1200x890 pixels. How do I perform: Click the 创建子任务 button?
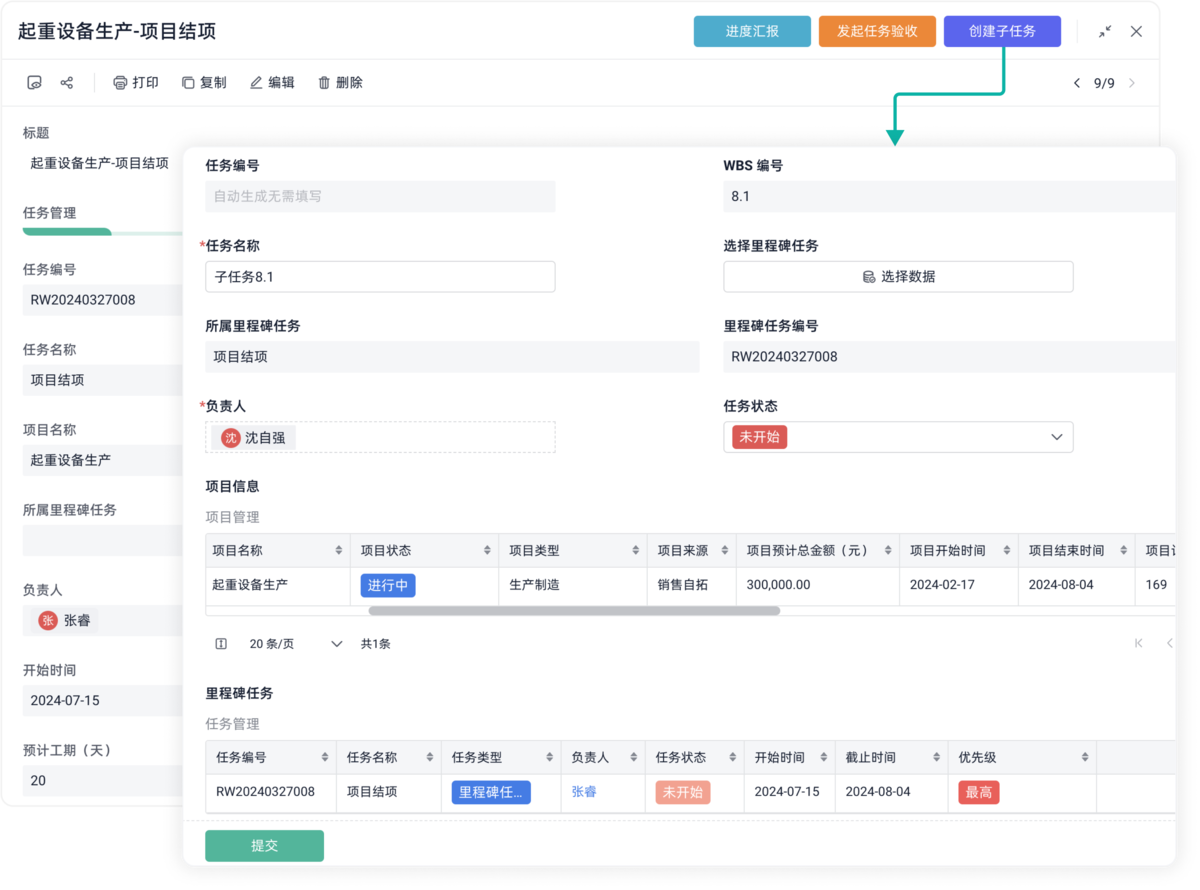point(1002,31)
